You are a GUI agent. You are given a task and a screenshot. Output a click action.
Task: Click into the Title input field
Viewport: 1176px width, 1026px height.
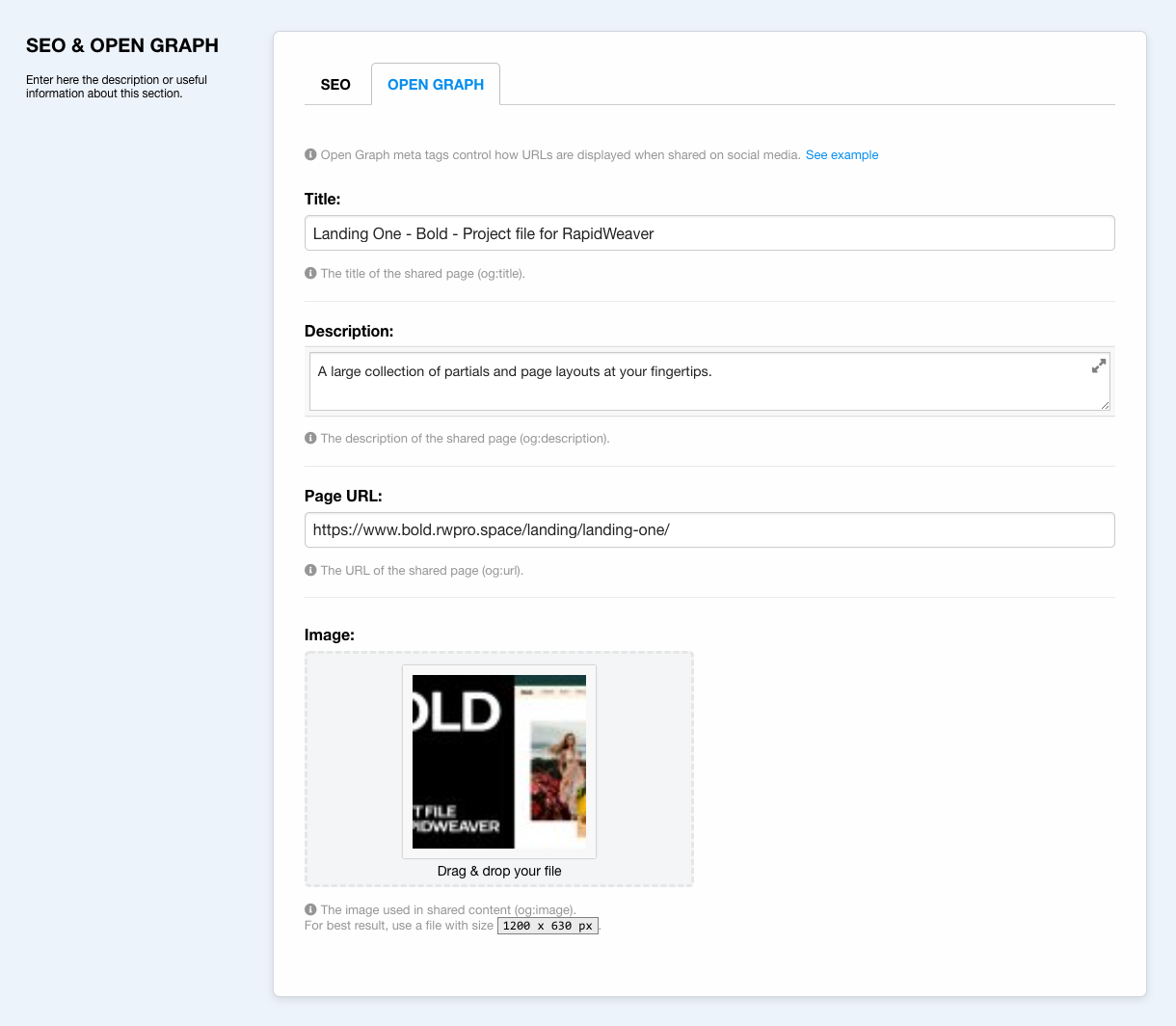point(708,233)
